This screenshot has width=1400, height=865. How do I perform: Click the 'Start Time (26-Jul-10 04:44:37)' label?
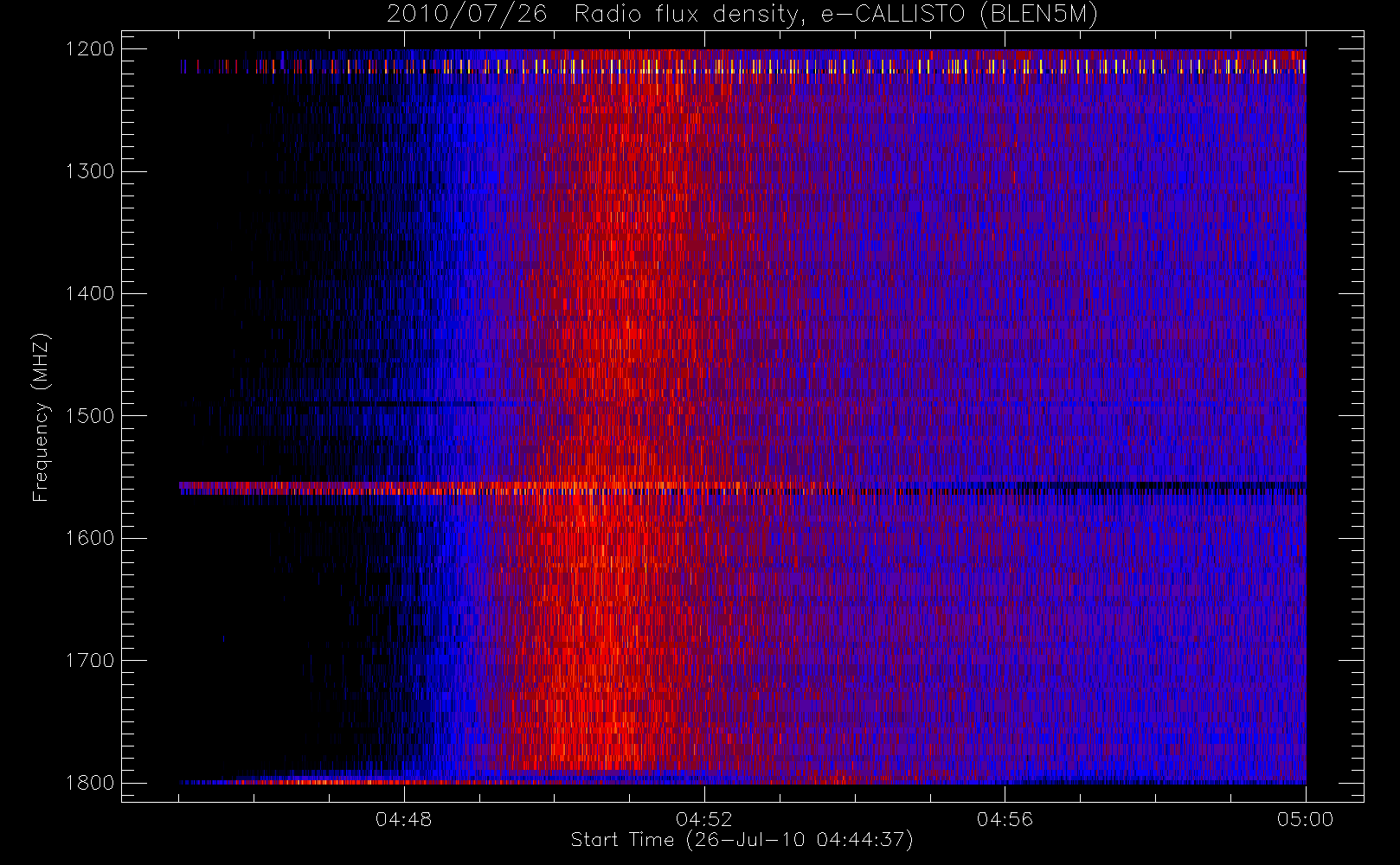742,840
